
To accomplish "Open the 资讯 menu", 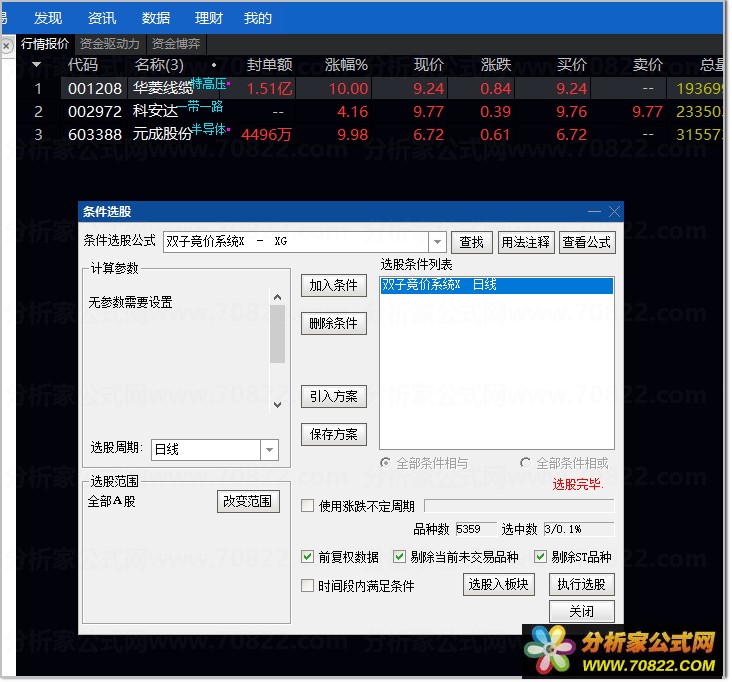I will coord(102,18).
